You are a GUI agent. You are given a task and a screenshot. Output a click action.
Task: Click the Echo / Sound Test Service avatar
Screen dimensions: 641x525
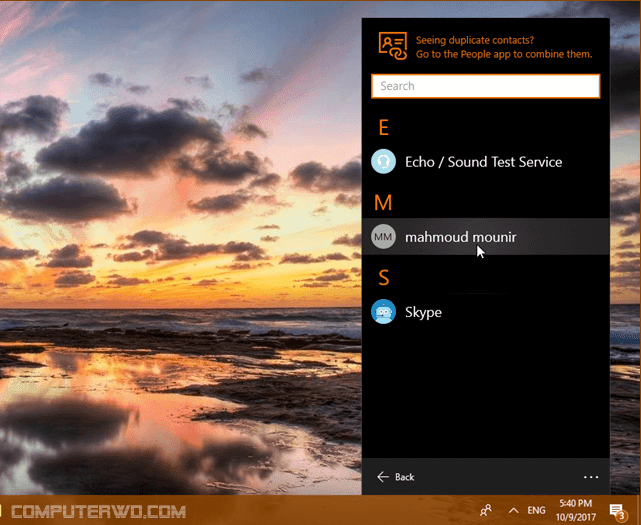tap(383, 162)
